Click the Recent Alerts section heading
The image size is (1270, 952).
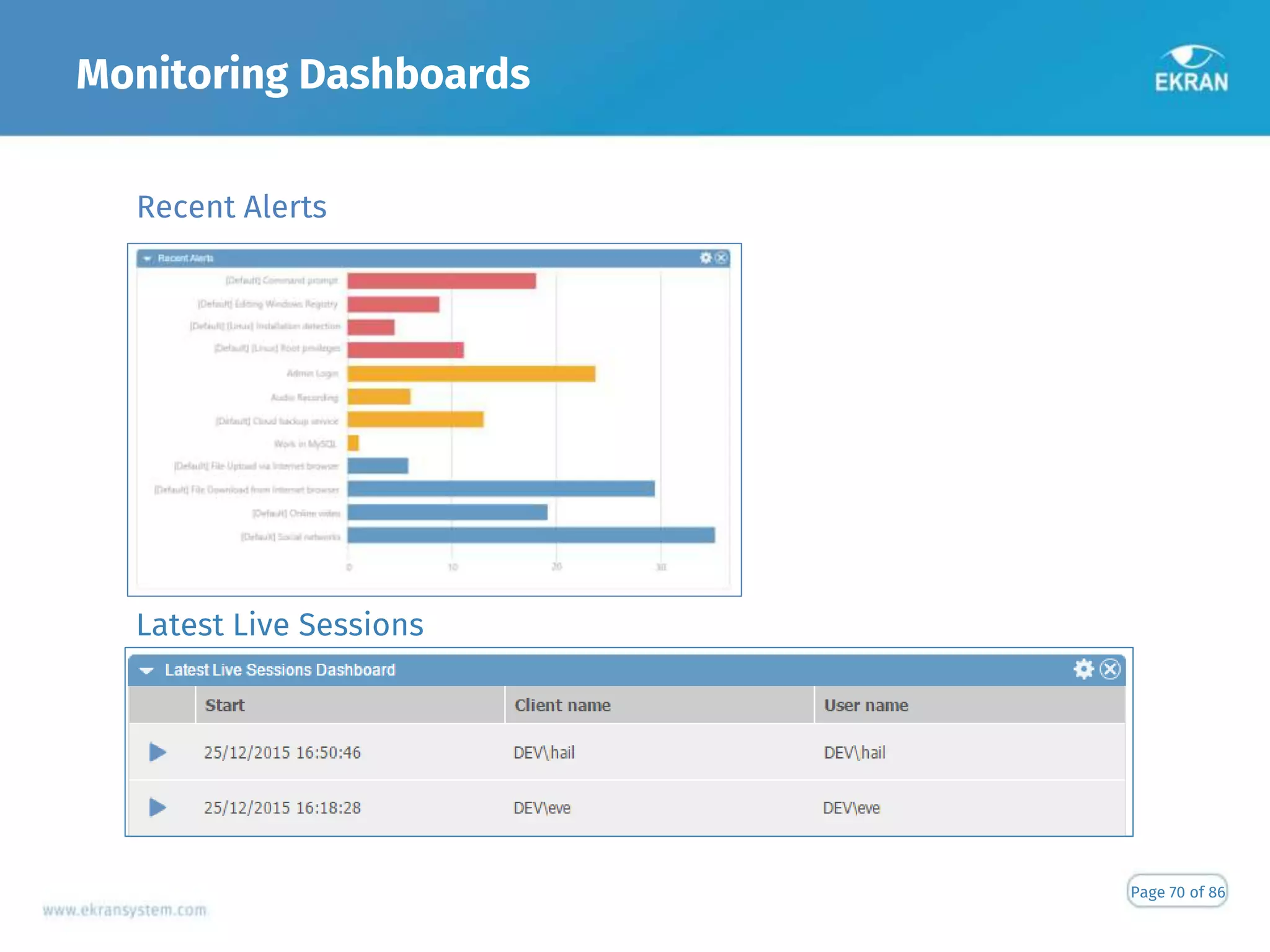(x=232, y=206)
